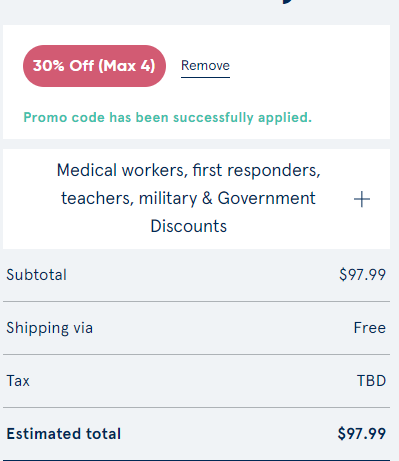The height and width of the screenshot is (461, 399).
Task: Expand discounts section with plus icon
Action: tap(362, 199)
